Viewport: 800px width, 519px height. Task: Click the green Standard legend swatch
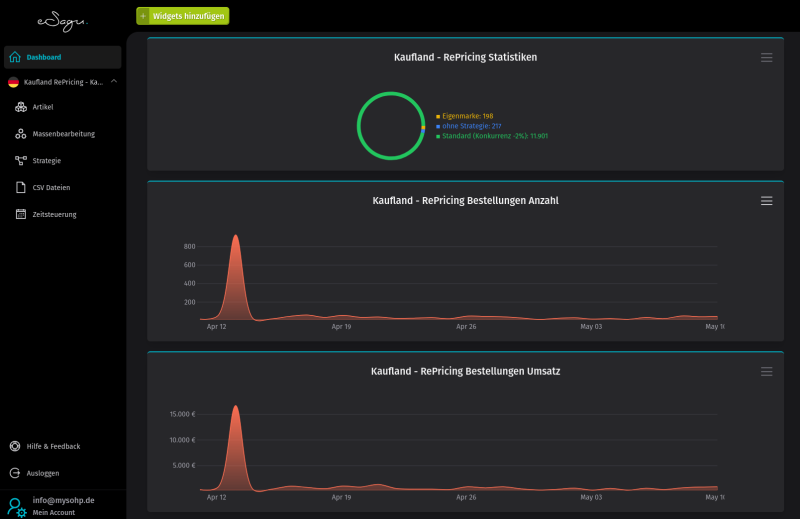coord(438,136)
